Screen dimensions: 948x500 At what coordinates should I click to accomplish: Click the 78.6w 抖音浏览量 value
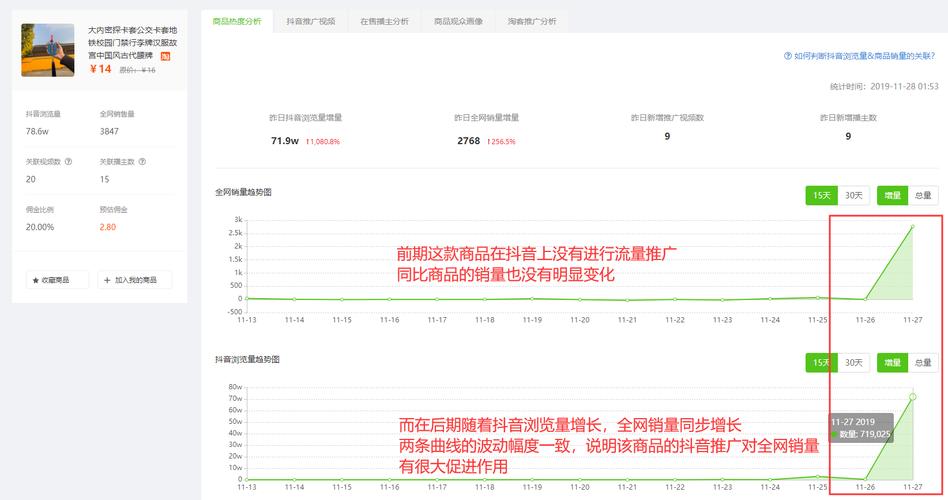[x=37, y=131]
